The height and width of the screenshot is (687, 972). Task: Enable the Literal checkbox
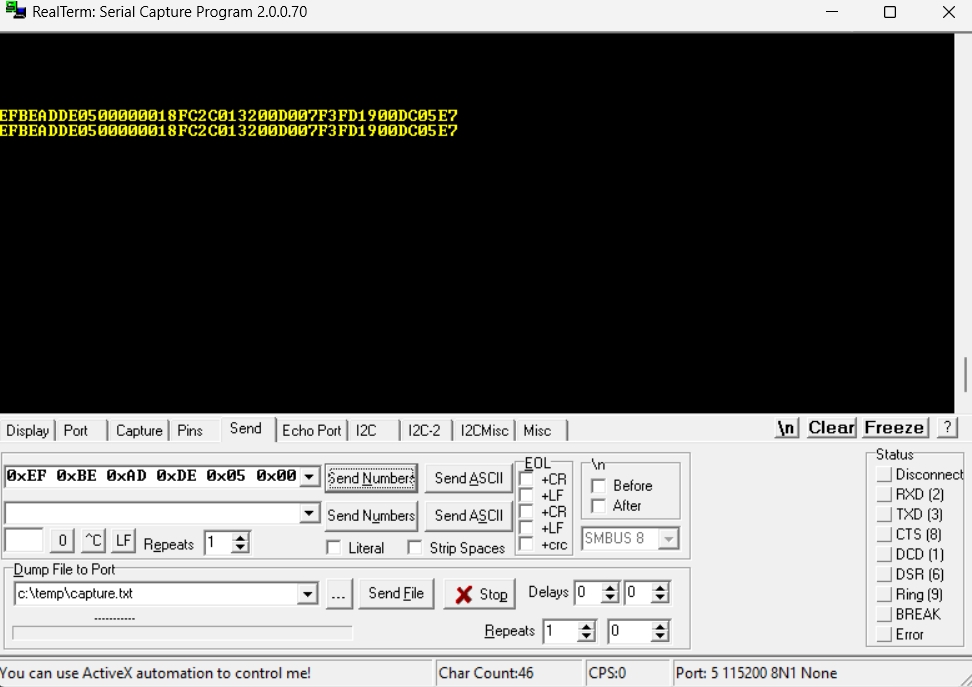click(x=334, y=548)
